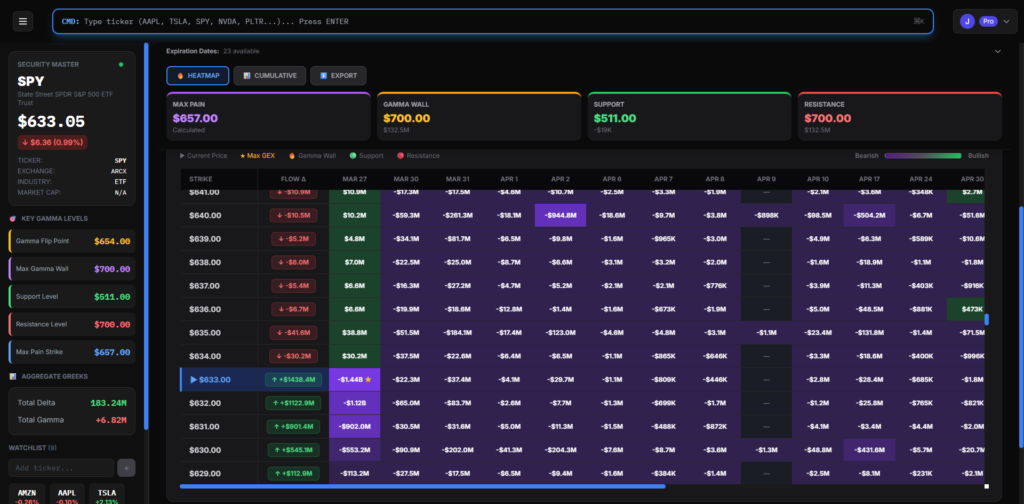Click the heatmap horizontal scrollbar

(x=422, y=486)
